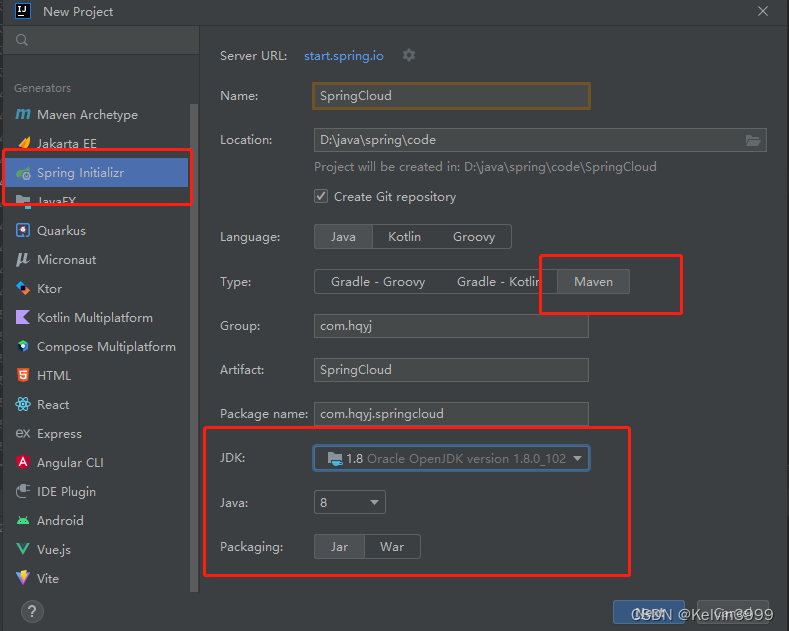Click the HTML5 shield icon
789x631 pixels.
click(23, 375)
